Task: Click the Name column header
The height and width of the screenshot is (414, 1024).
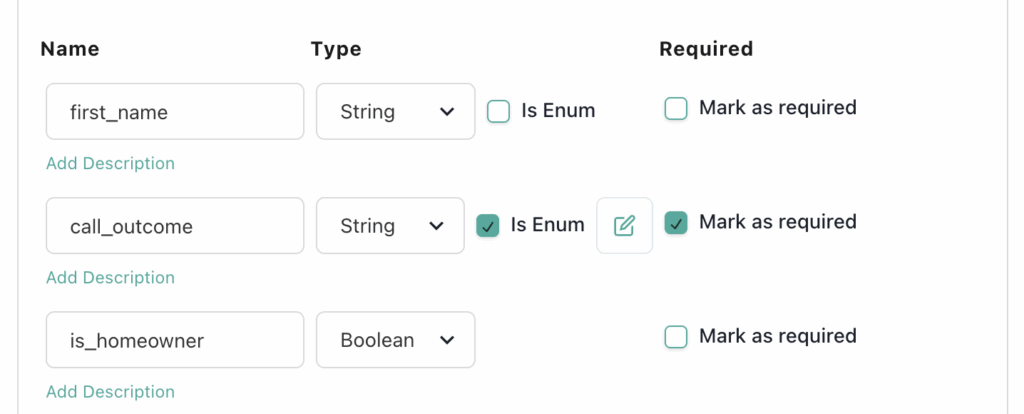Action: coord(70,48)
